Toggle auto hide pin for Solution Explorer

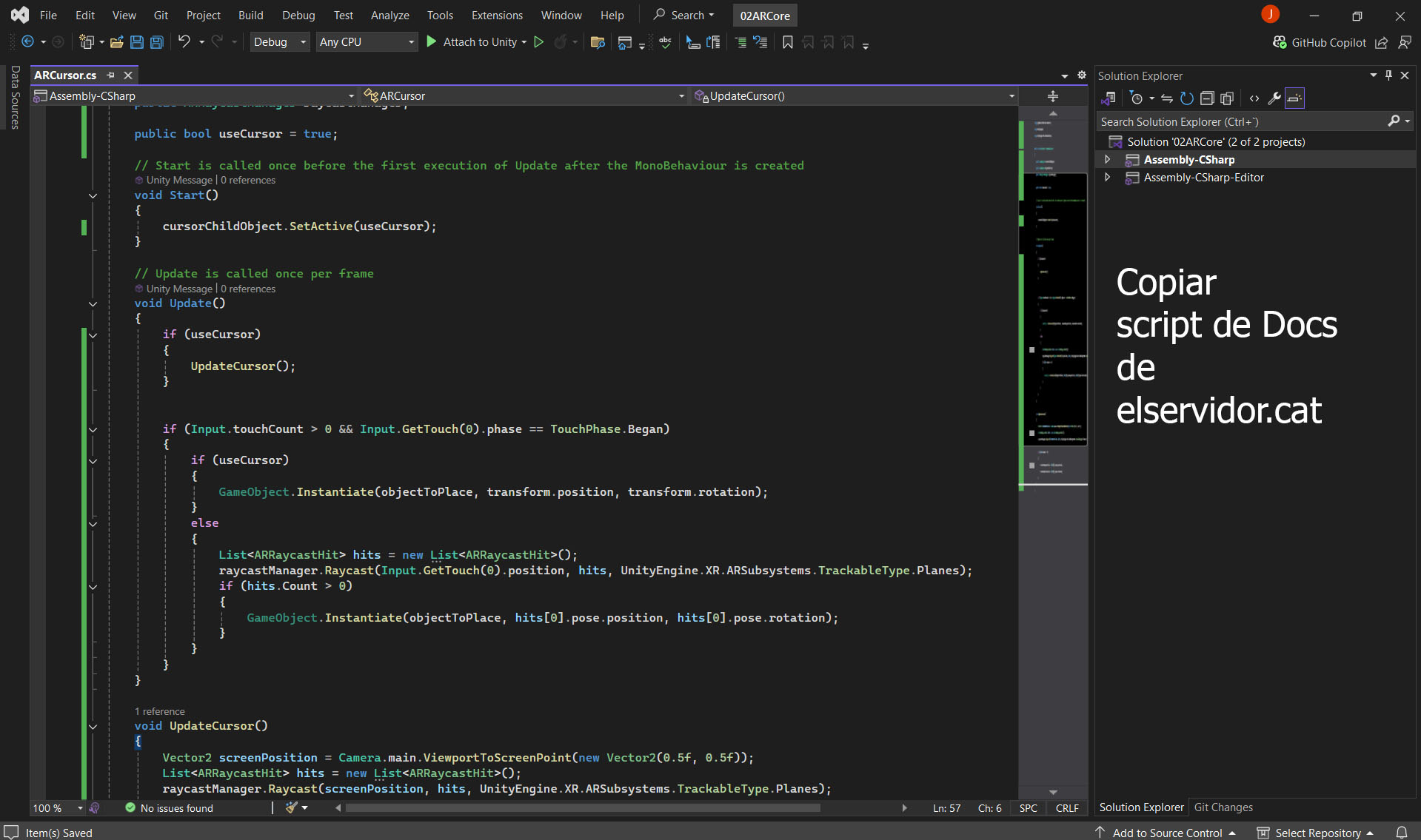1388,75
